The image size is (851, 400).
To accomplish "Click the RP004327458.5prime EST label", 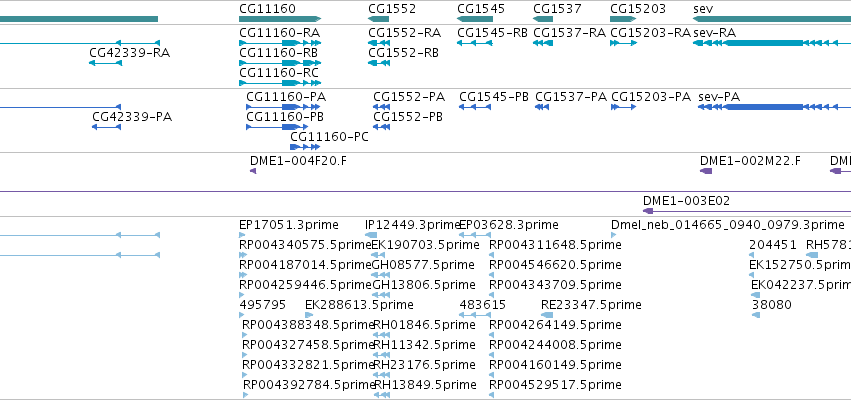I will click(308, 345).
